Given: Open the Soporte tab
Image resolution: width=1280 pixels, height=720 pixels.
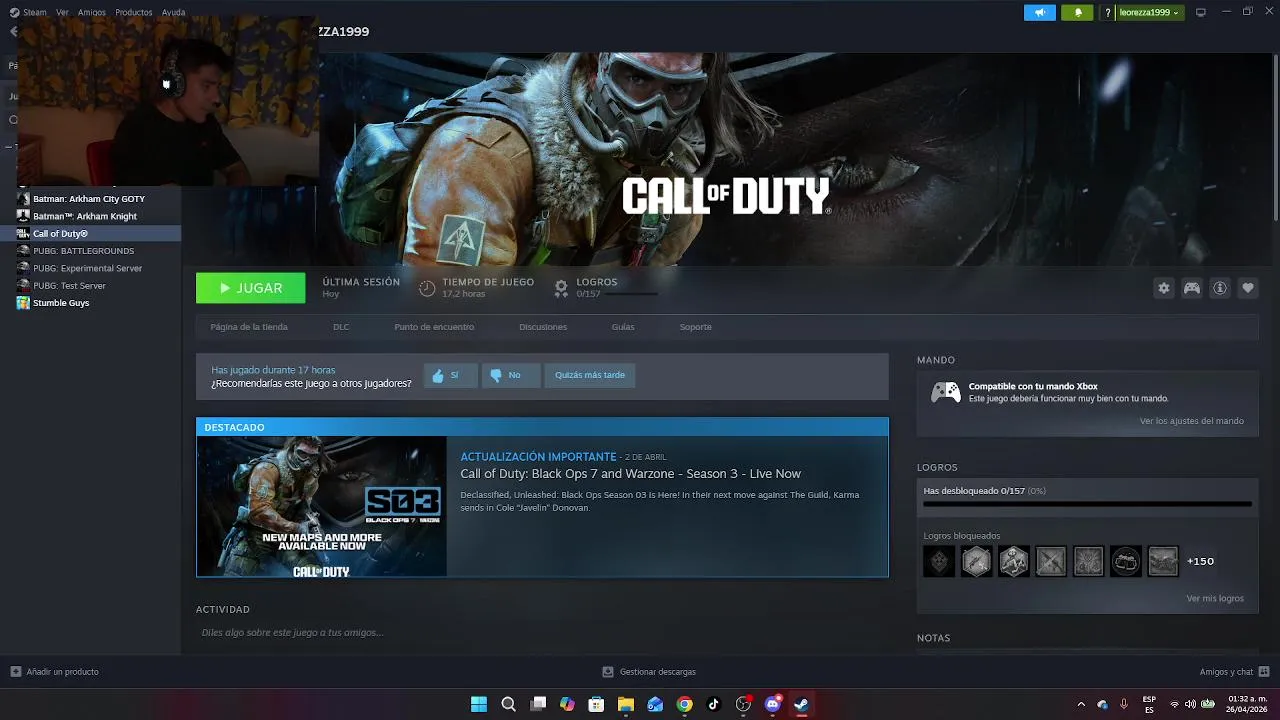Looking at the screenshot, I should 696,327.
